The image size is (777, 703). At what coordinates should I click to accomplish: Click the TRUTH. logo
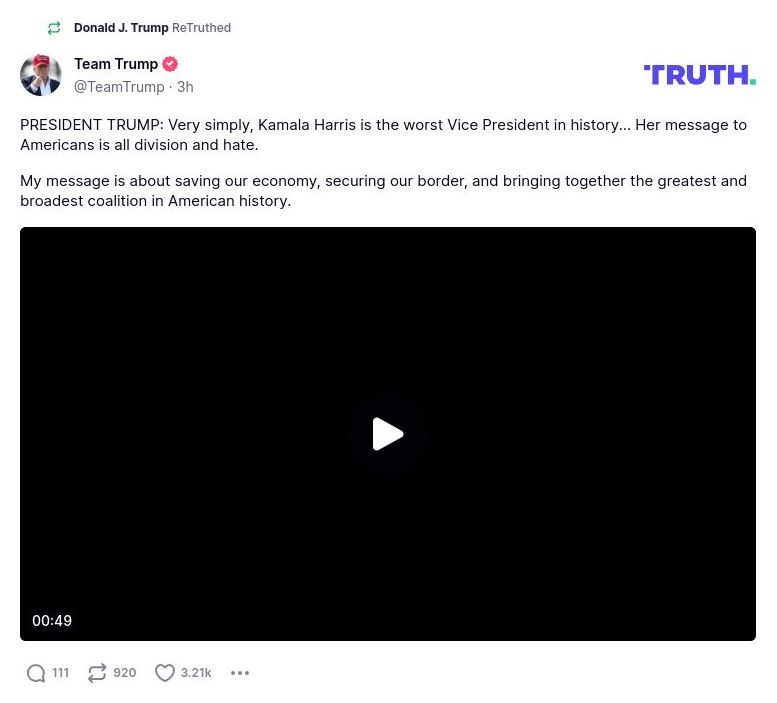pyautogui.click(x=699, y=75)
